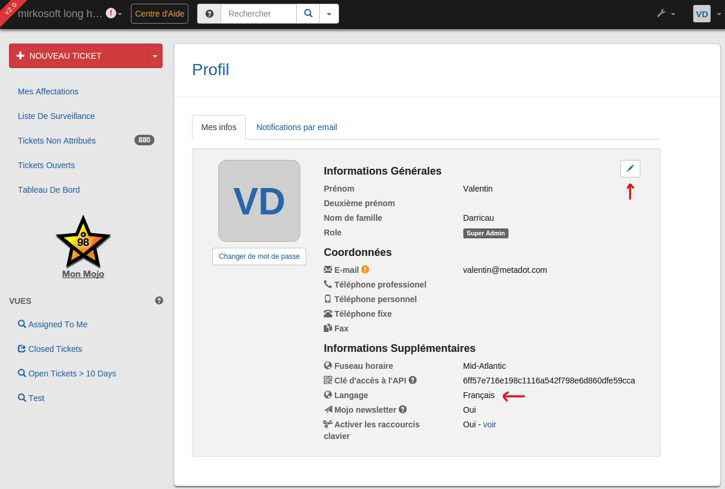Click the Mojo newsletter help icon

(x=403, y=409)
